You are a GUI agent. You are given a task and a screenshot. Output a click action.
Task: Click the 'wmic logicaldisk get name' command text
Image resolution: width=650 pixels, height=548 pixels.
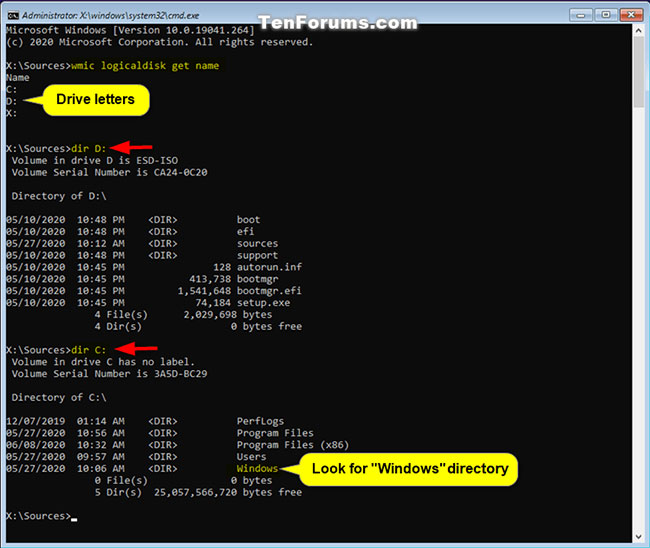pyautogui.click(x=145, y=65)
